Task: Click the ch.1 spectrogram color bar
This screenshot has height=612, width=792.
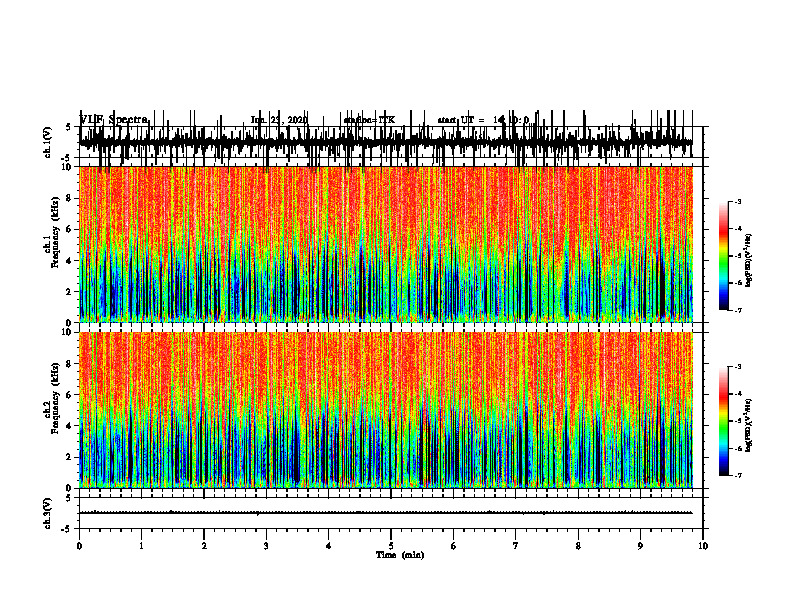Action: 724,256
